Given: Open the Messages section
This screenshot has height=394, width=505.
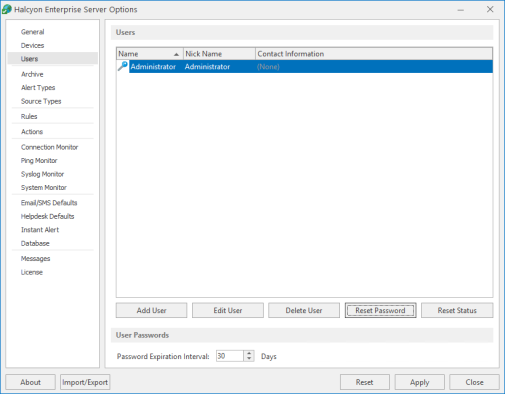Looking at the screenshot, I should (35, 259).
